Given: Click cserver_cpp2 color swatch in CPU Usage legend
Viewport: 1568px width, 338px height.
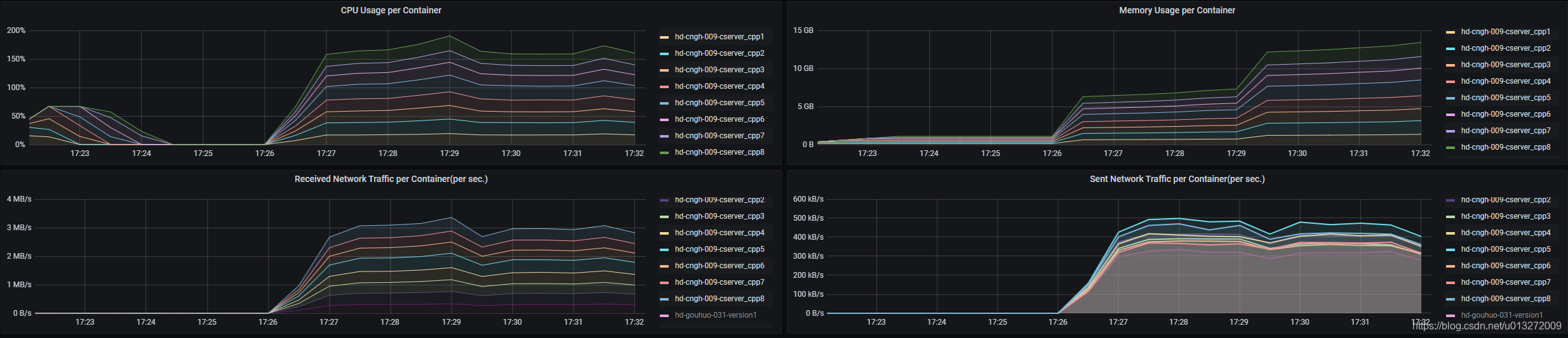Looking at the screenshot, I should pos(664,54).
